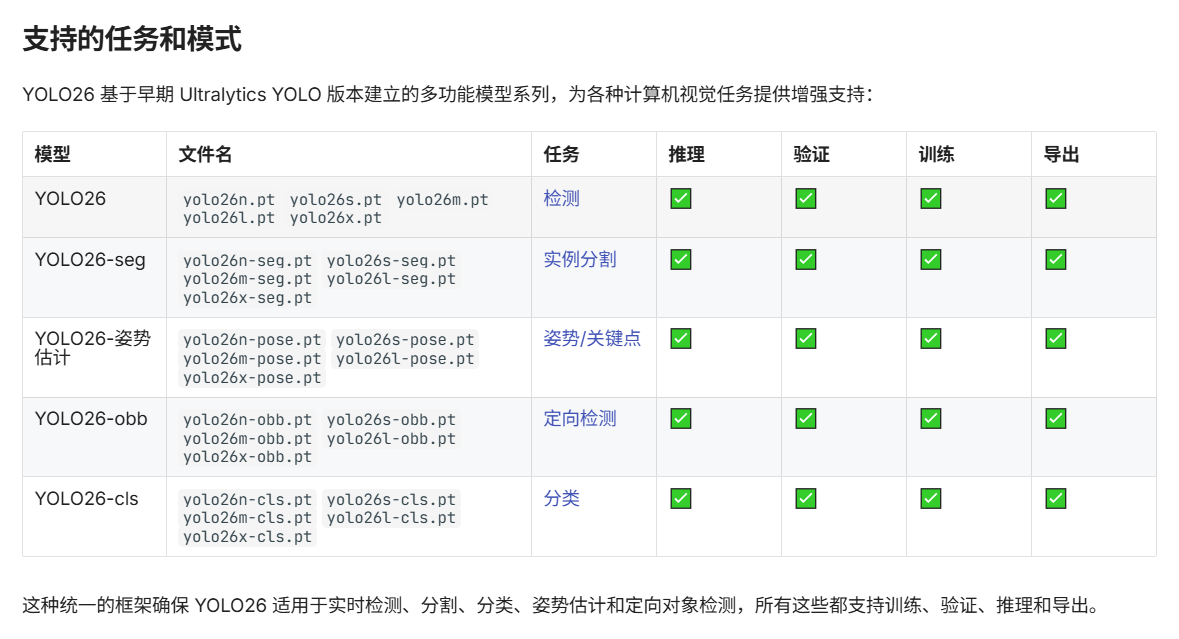Click the yolo26n-seg.pt file name
Viewport: 1179px width, 639px height.
247,261
